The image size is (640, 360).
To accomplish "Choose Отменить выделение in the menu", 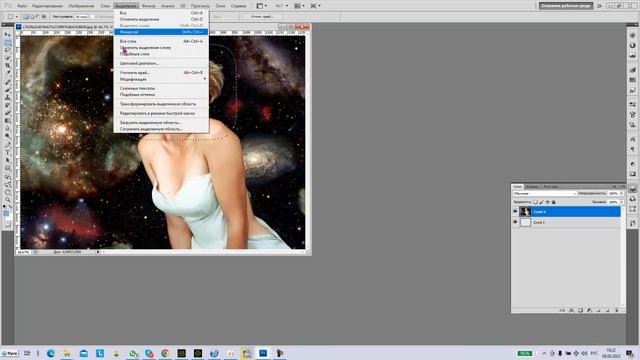I will [x=161, y=19].
